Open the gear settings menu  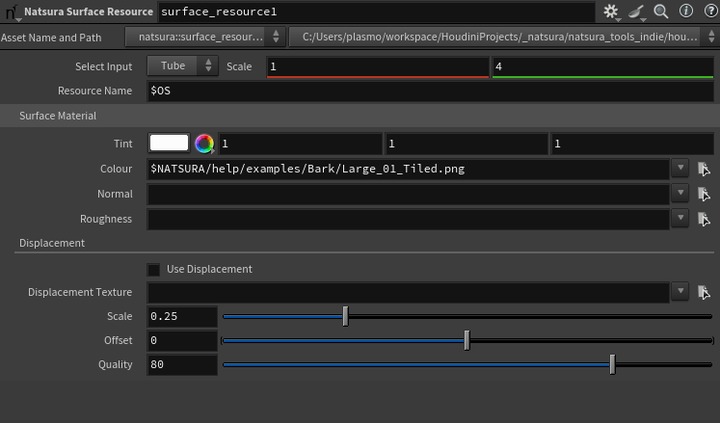tap(611, 12)
